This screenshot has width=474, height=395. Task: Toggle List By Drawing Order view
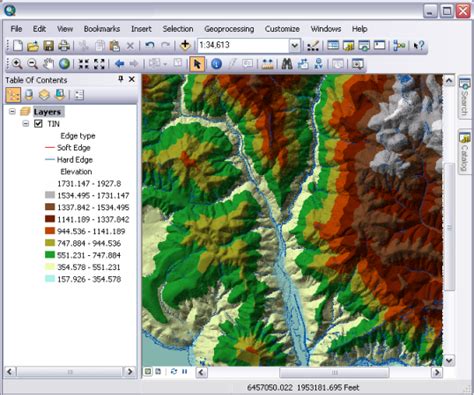tap(13, 95)
